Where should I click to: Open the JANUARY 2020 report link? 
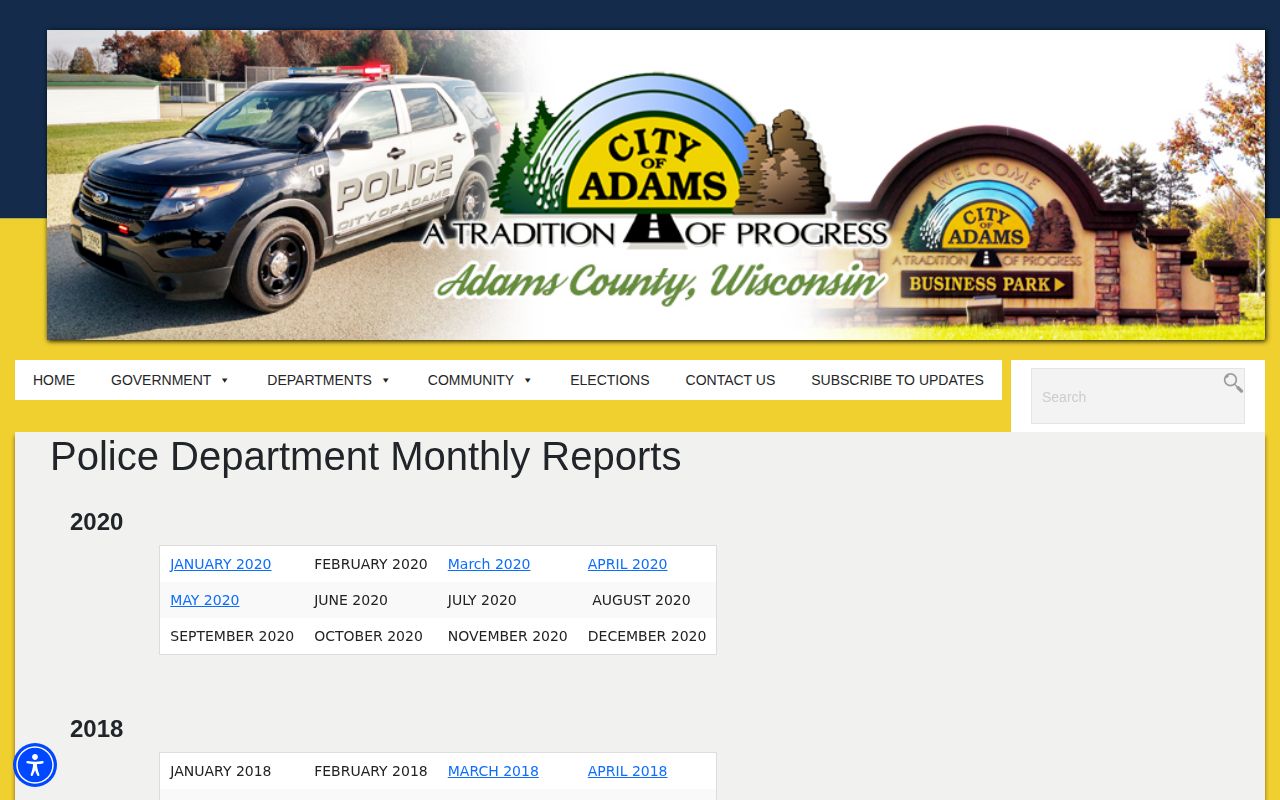coord(221,564)
